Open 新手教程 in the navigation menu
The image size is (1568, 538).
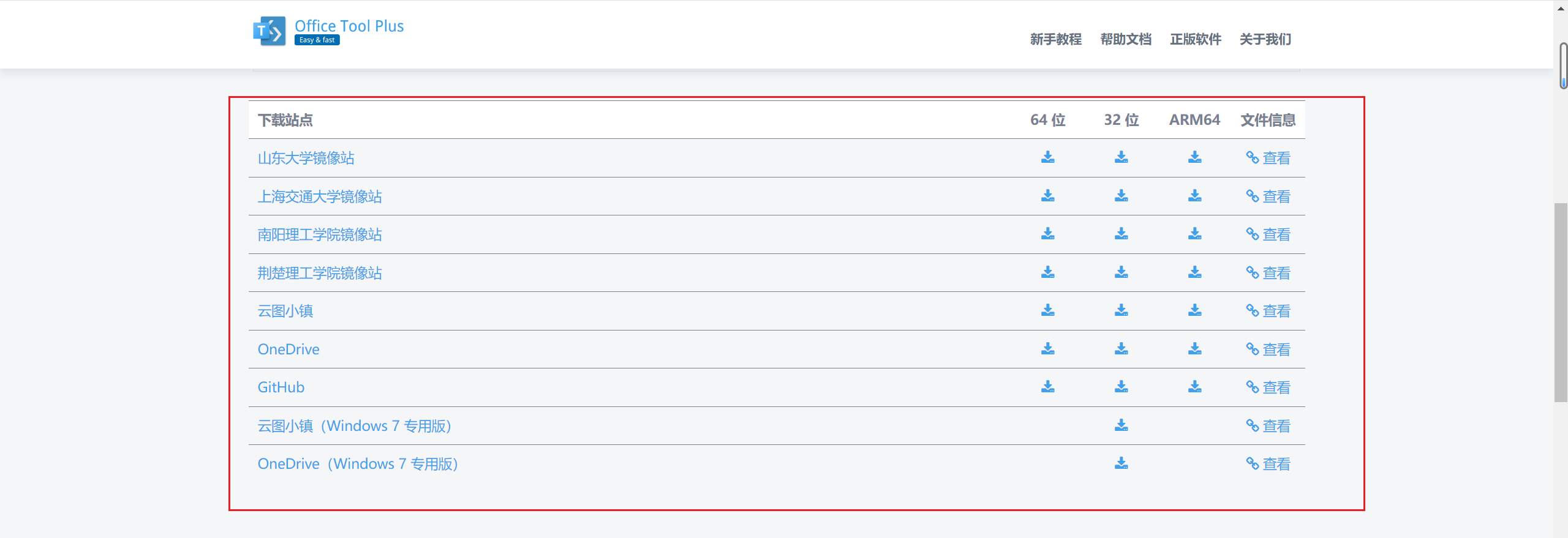click(1056, 39)
